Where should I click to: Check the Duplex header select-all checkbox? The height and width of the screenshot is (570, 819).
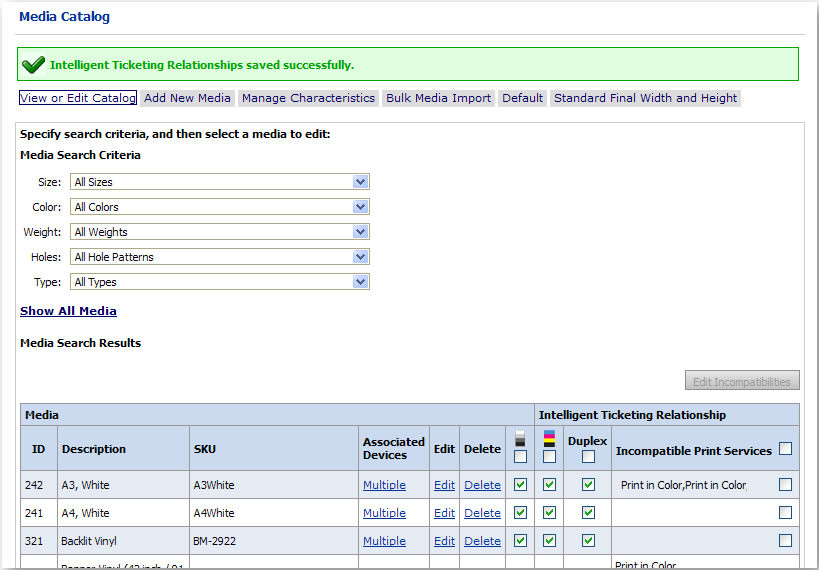pos(588,457)
